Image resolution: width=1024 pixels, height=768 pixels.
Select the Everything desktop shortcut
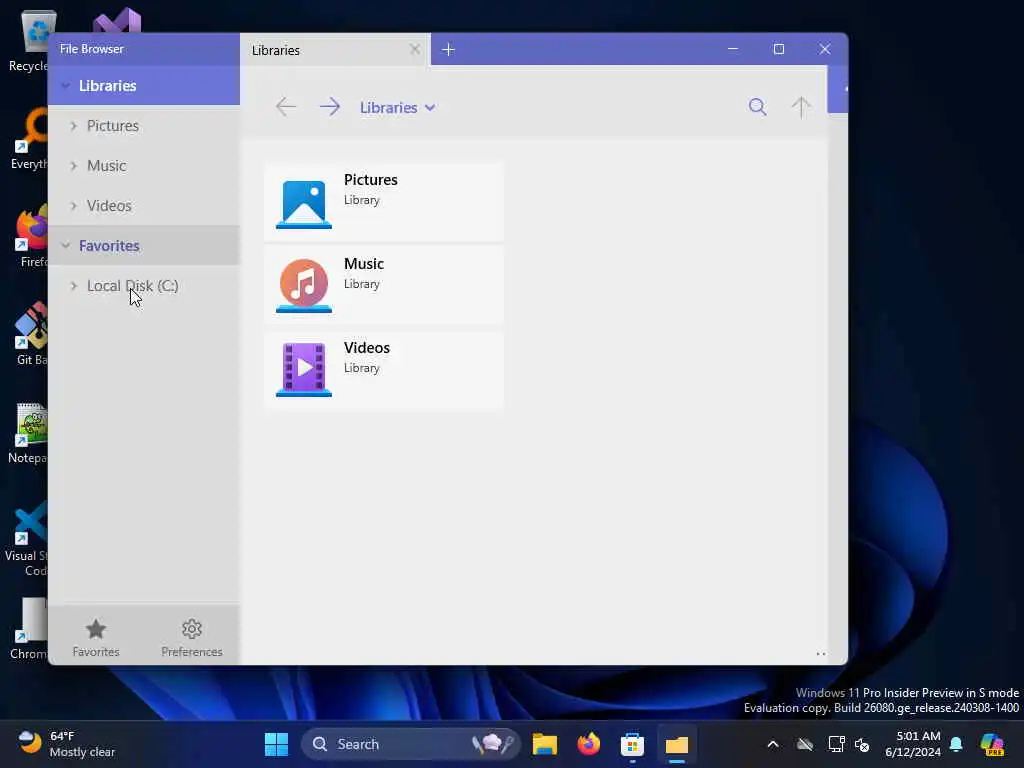29,140
